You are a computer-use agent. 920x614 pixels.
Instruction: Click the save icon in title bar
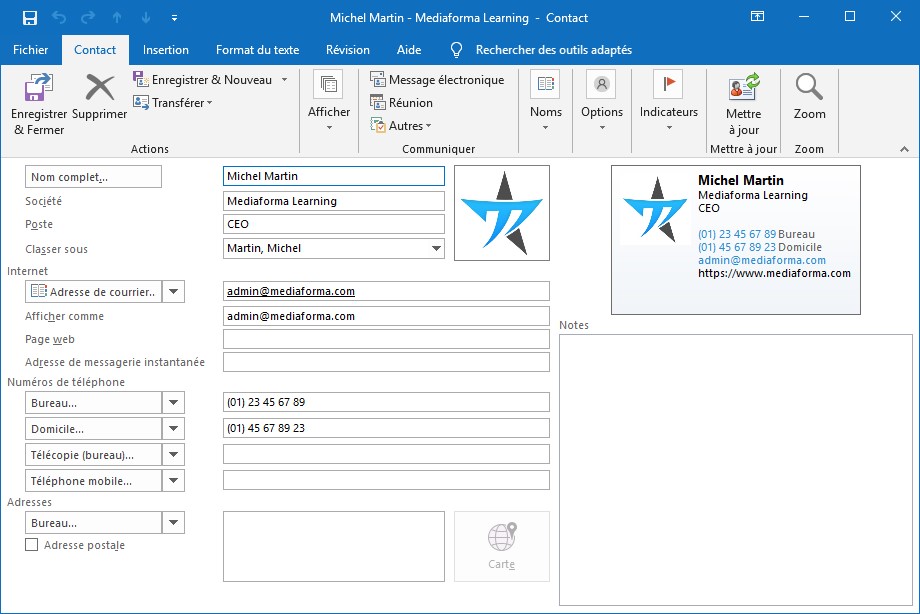(x=29, y=18)
